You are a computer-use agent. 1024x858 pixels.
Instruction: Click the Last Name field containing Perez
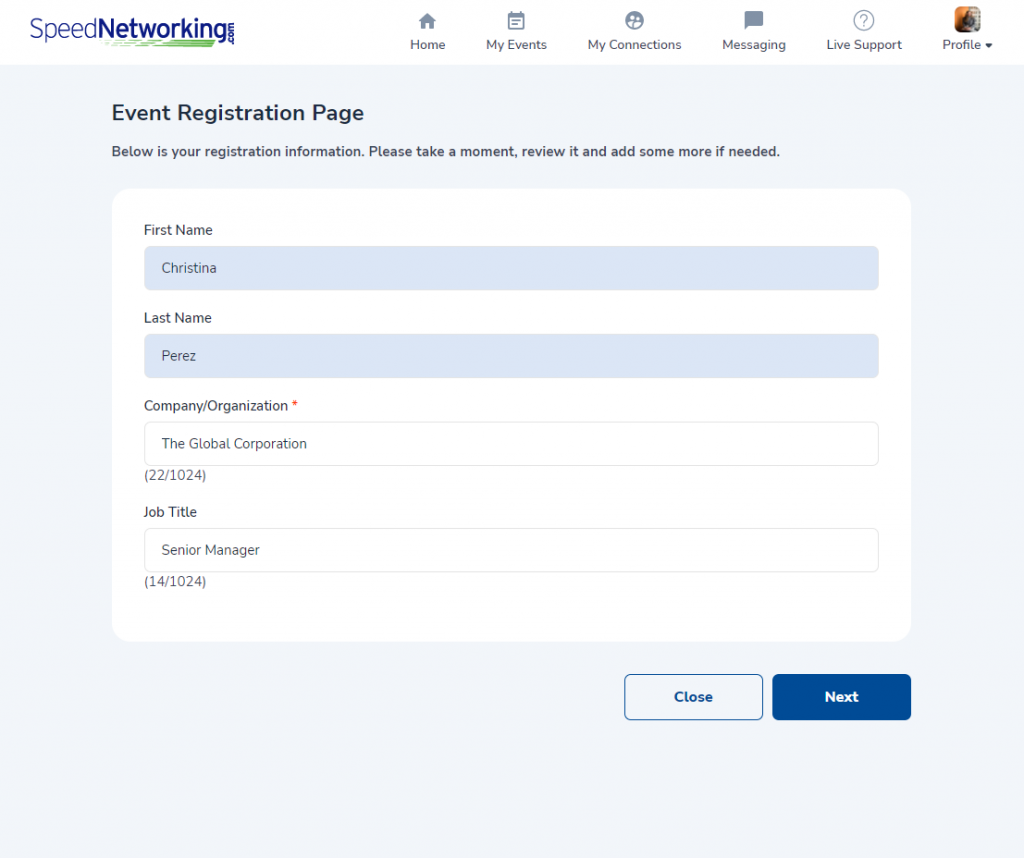point(511,356)
